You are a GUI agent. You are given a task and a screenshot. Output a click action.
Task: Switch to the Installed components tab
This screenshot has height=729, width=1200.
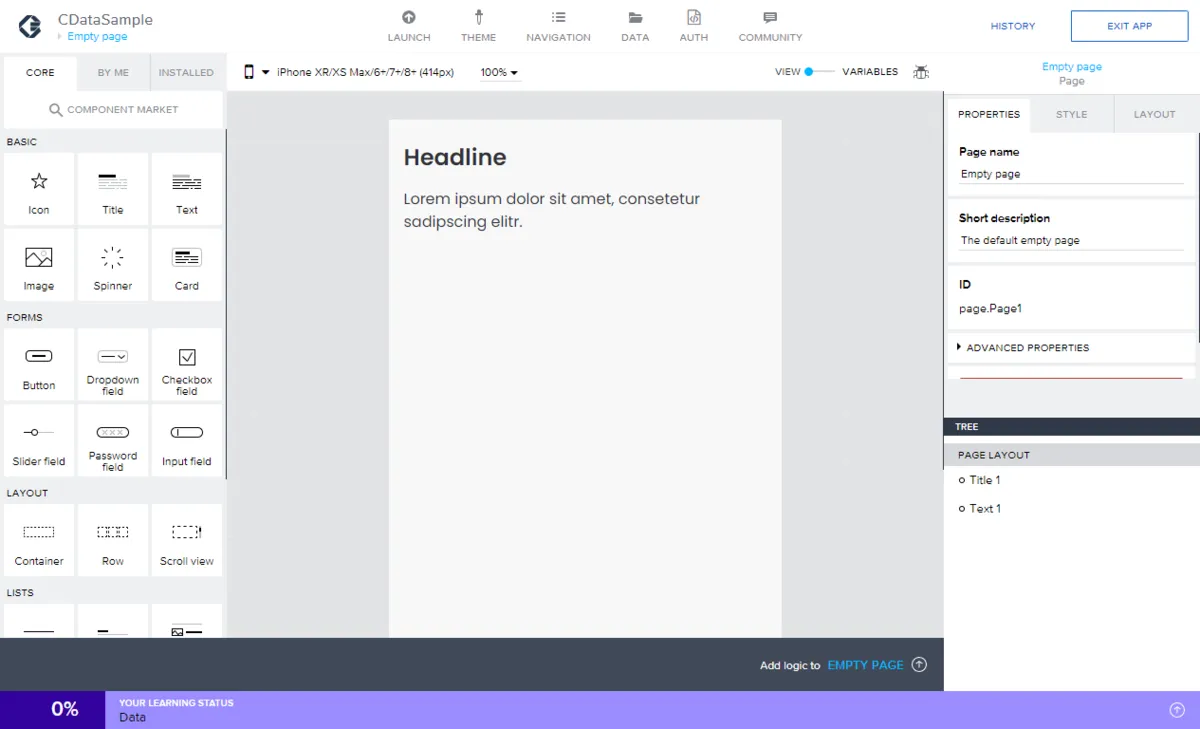[186, 73]
